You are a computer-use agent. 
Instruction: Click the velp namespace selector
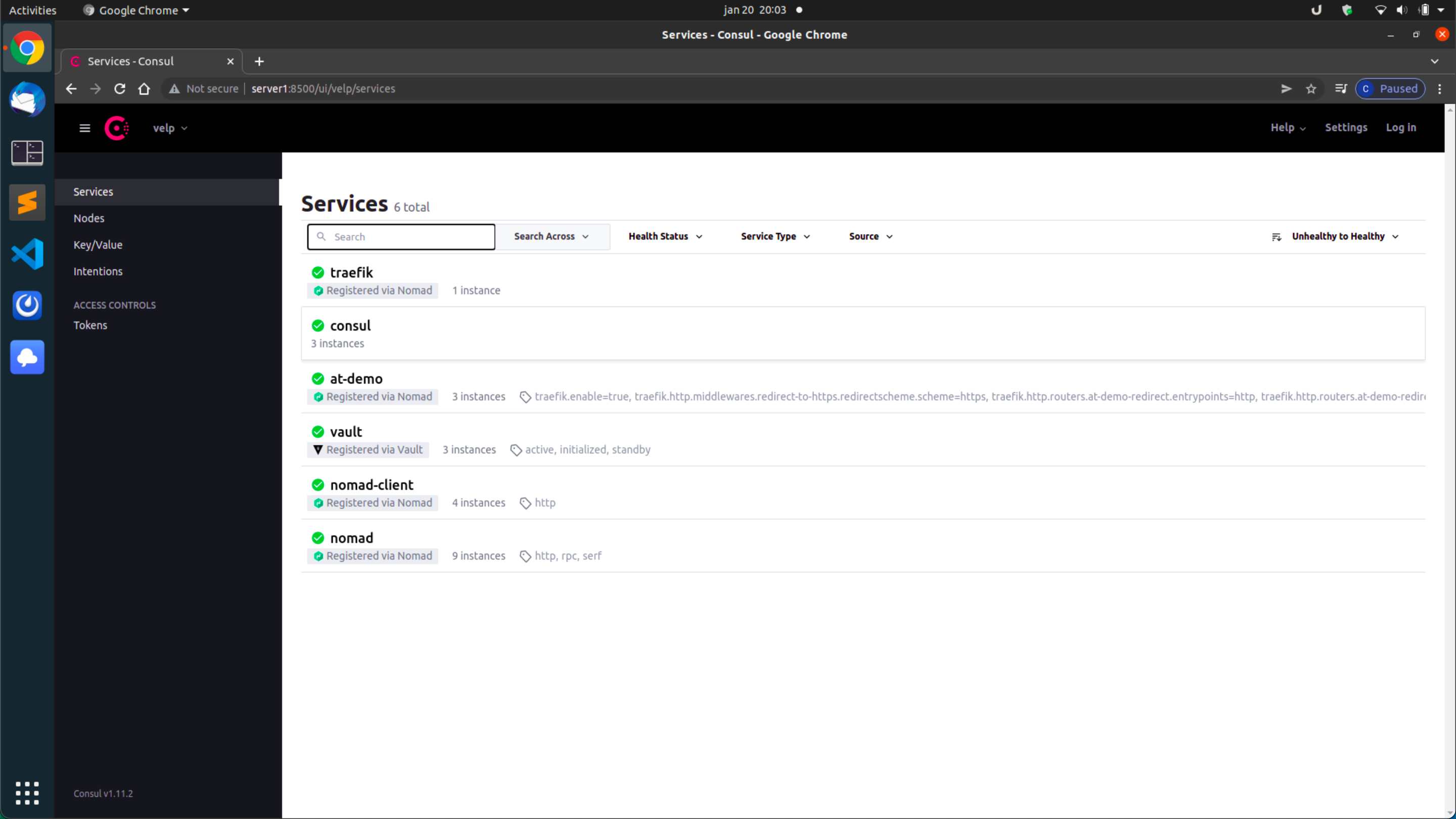(x=169, y=127)
